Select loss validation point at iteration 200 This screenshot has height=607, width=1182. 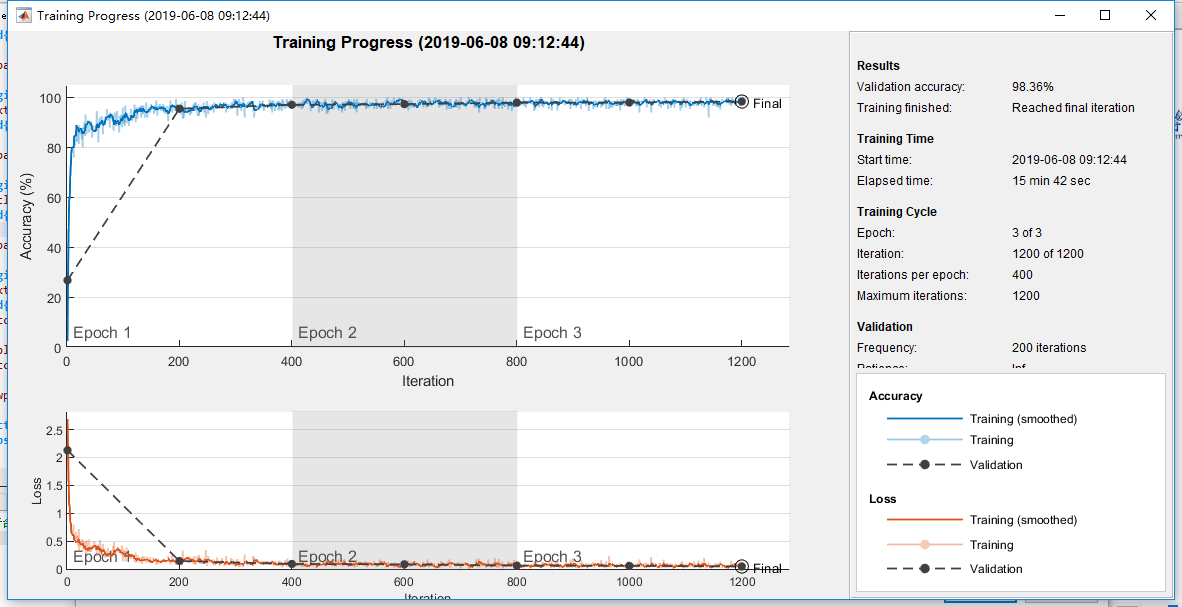pyautogui.click(x=179, y=561)
